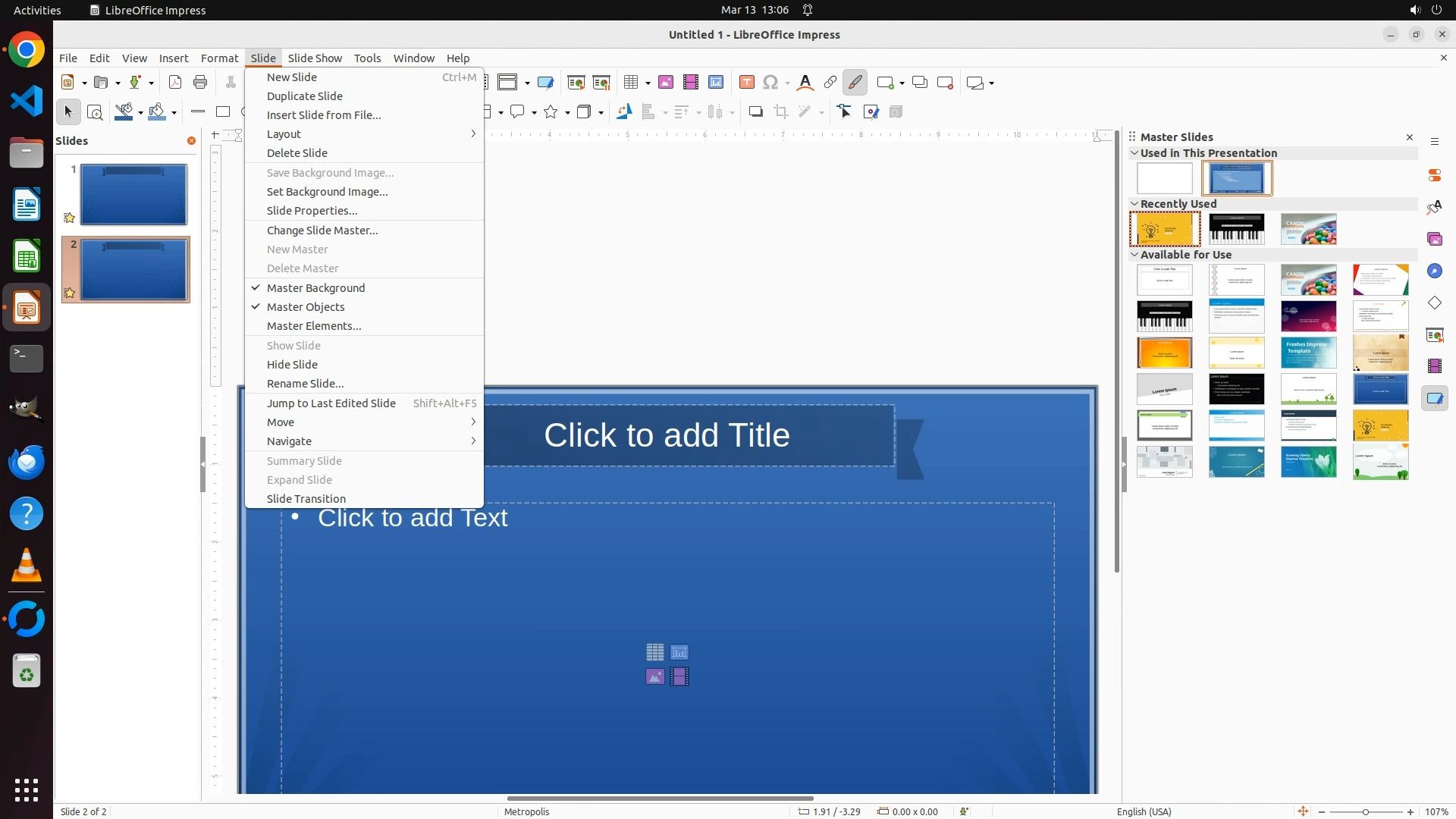
Task: Click Slide Transition menu entry
Action: click(x=306, y=499)
